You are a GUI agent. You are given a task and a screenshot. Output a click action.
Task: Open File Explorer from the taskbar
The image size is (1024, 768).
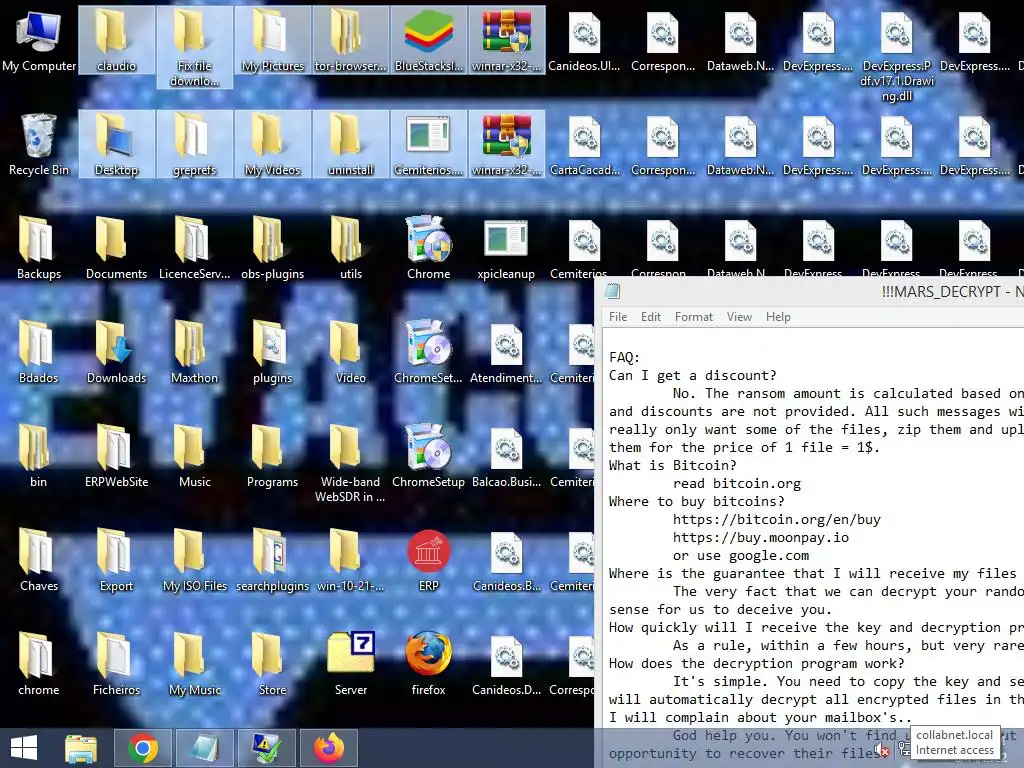tap(81, 748)
